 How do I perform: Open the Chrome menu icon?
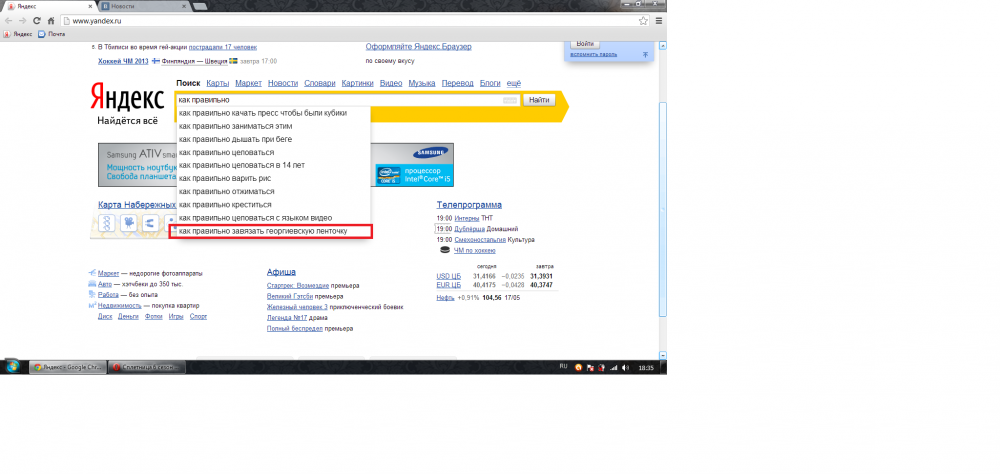(x=659, y=20)
